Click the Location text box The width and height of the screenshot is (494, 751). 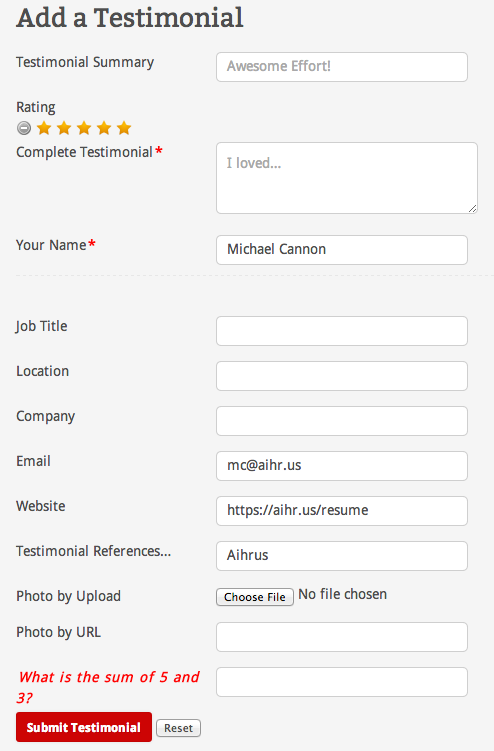pos(342,376)
